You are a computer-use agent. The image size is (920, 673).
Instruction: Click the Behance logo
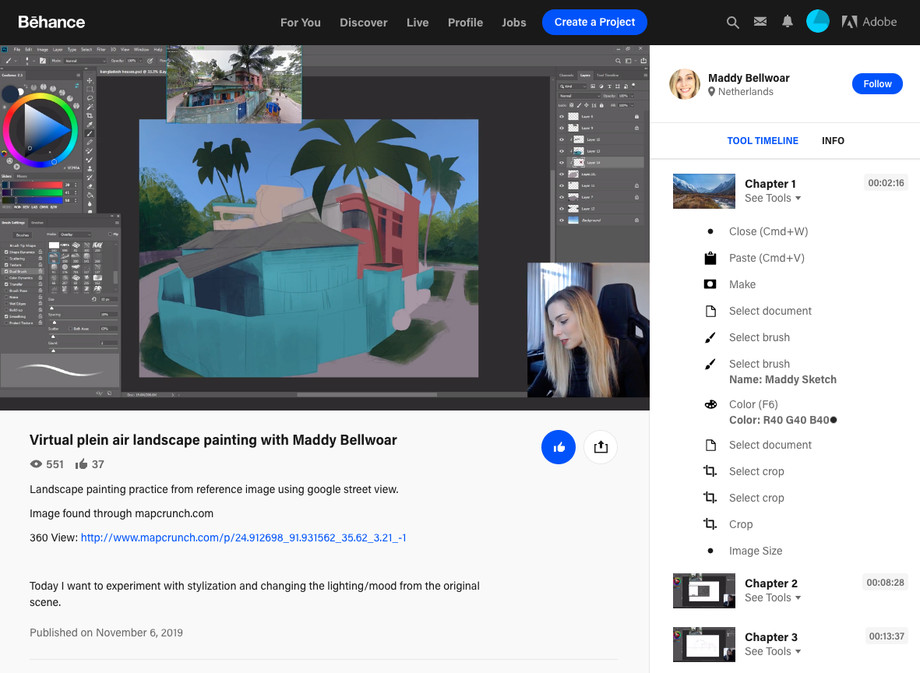click(x=51, y=22)
